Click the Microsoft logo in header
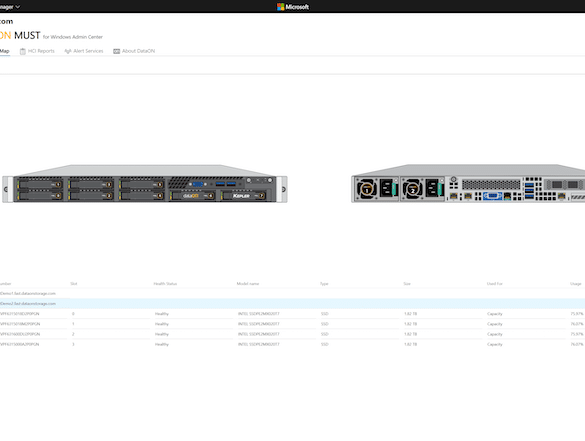The width and height of the screenshot is (585, 441). coord(293,7)
